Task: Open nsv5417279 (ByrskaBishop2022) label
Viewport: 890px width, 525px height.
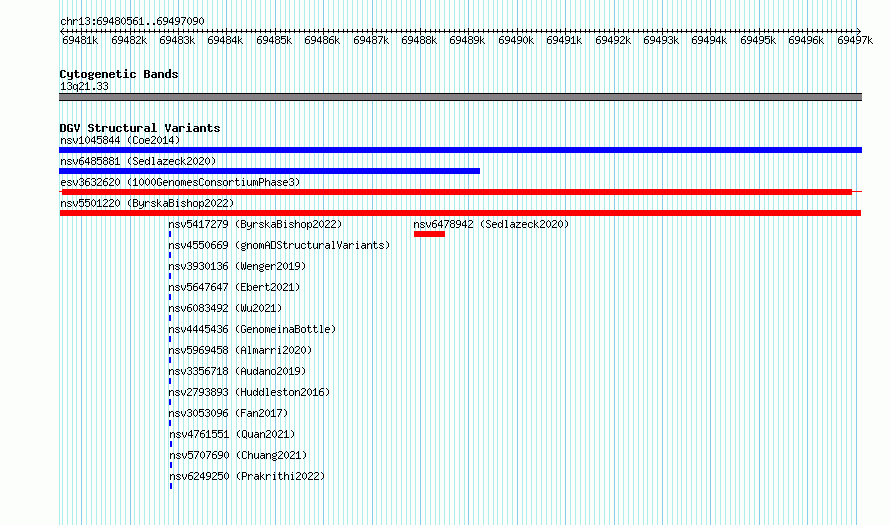Action: tap(255, 224)
